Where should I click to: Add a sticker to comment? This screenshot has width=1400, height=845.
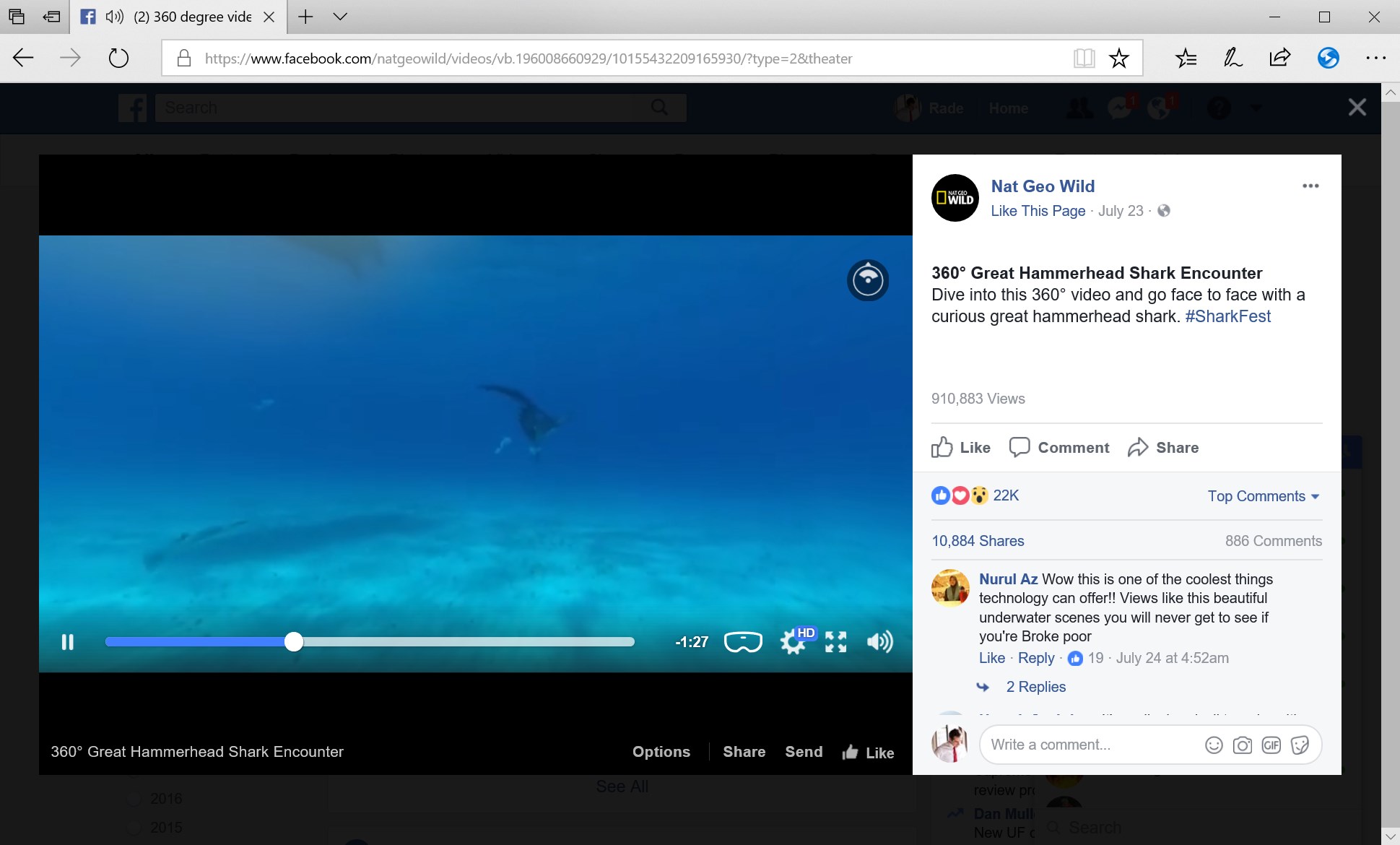(1300, 745)
